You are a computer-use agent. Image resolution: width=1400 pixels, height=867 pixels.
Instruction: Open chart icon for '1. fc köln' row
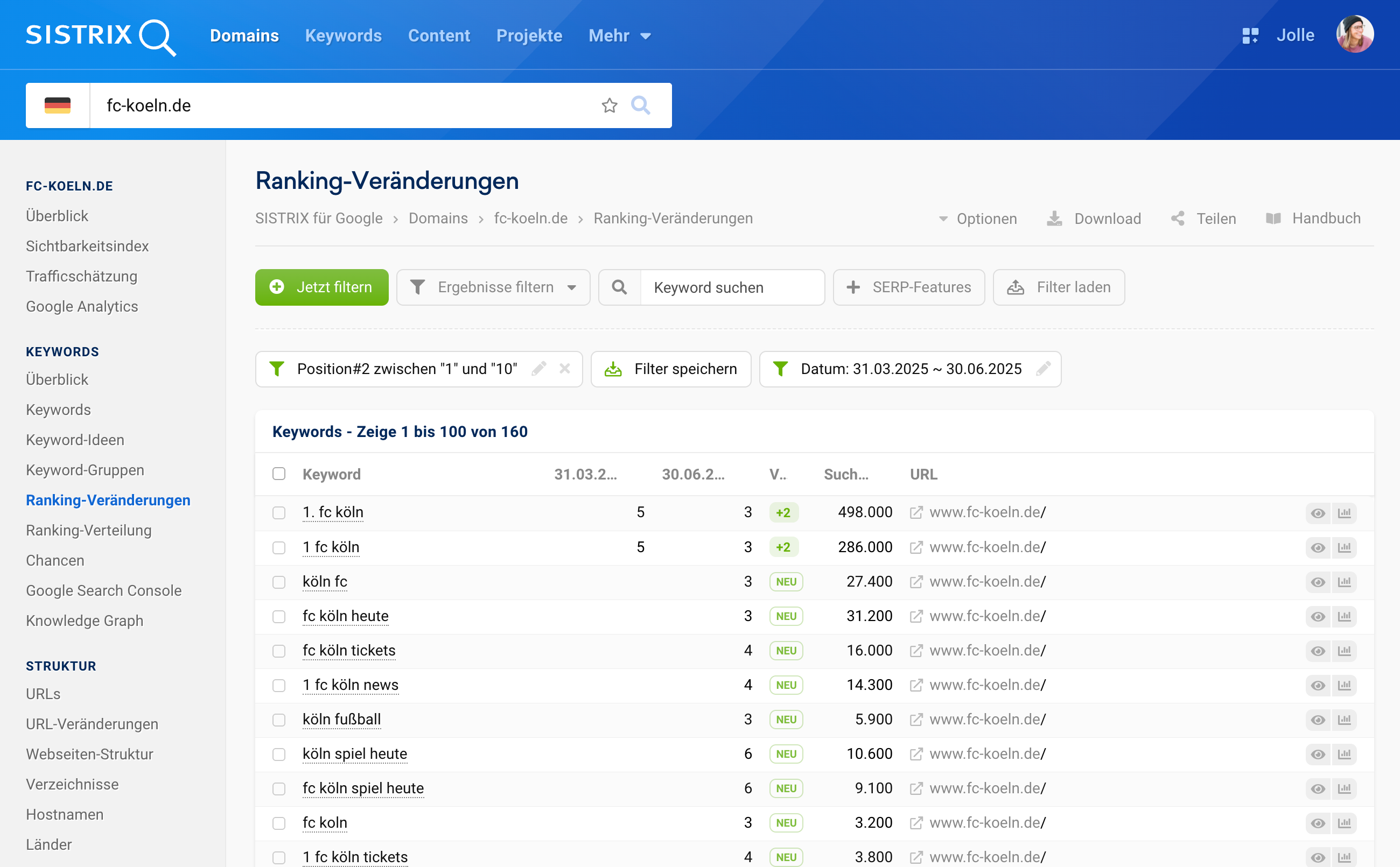(1345, 513)
